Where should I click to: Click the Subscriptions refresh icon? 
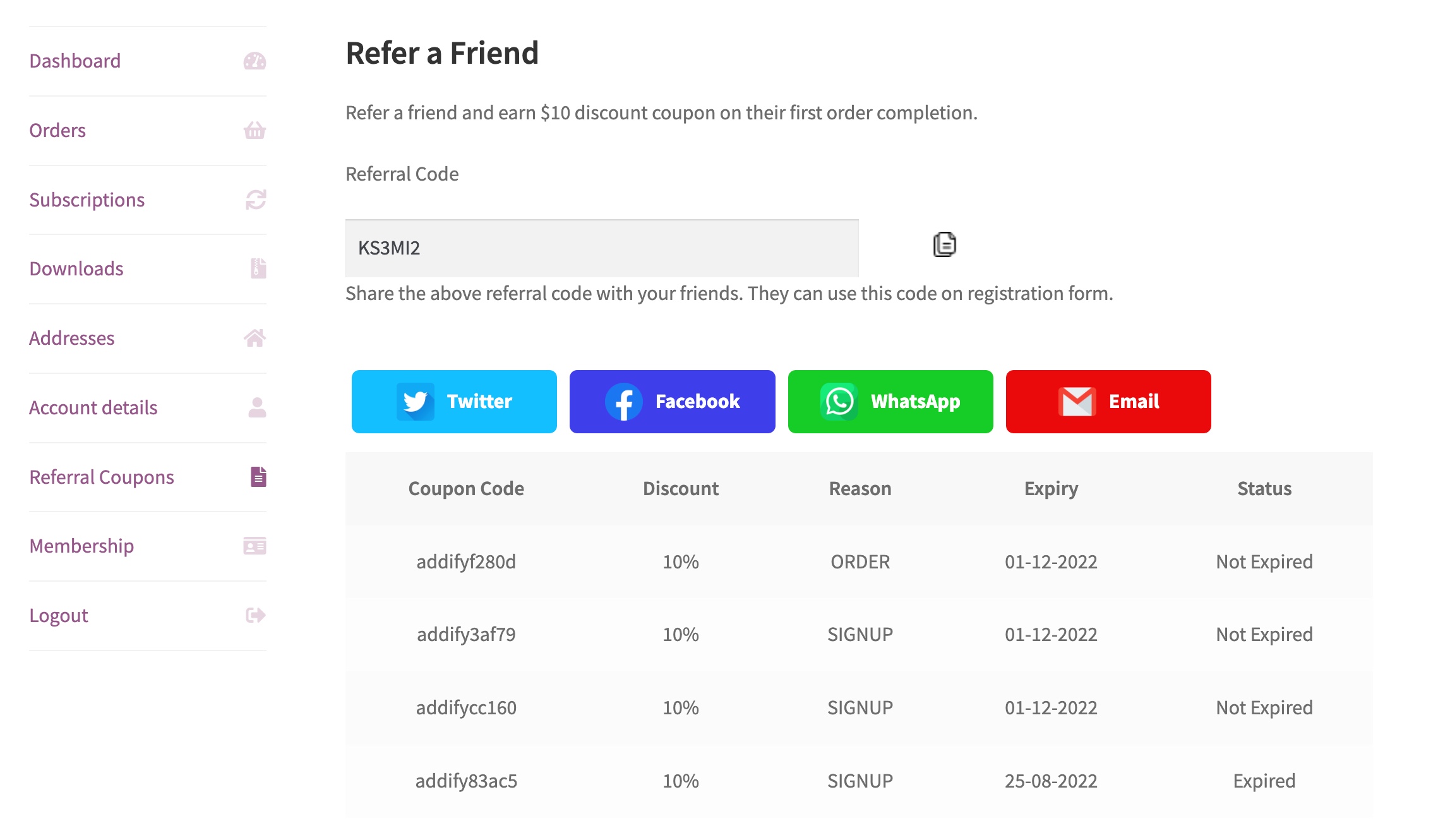coord(255,200)
